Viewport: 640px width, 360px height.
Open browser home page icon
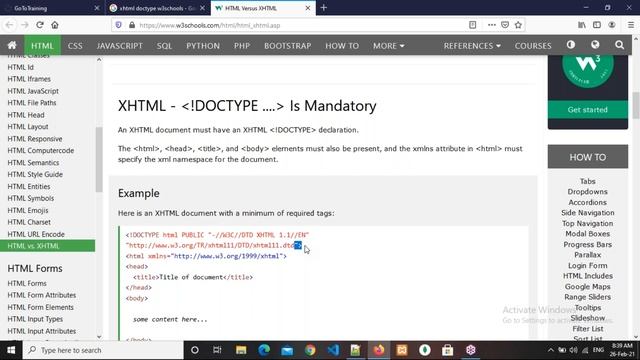click(55, 25)
